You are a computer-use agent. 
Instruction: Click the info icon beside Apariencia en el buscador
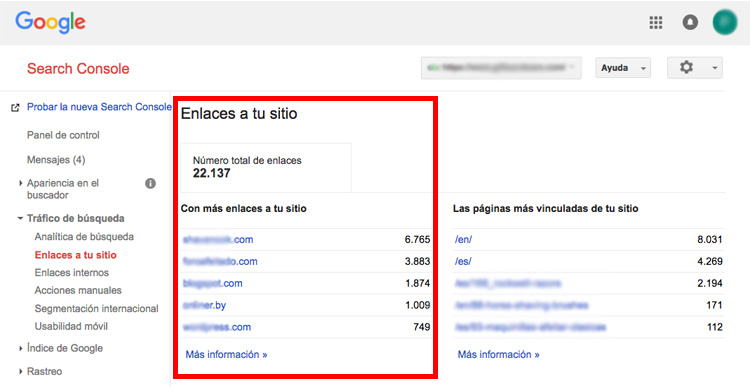(x=150, y=183)
